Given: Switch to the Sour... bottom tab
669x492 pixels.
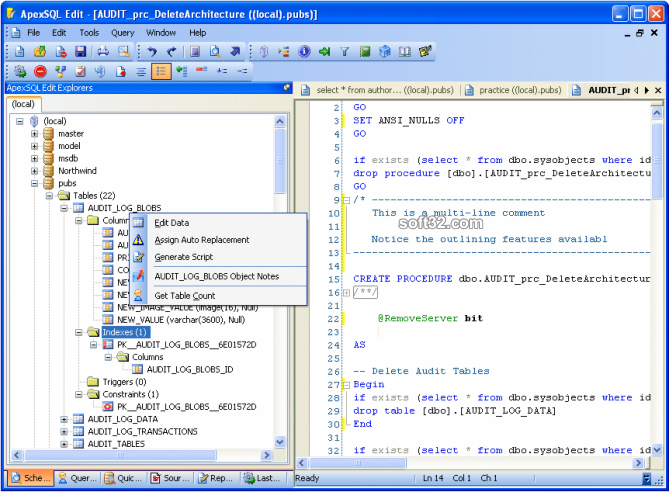Looking at the screenshot, I should coord(171,478).
